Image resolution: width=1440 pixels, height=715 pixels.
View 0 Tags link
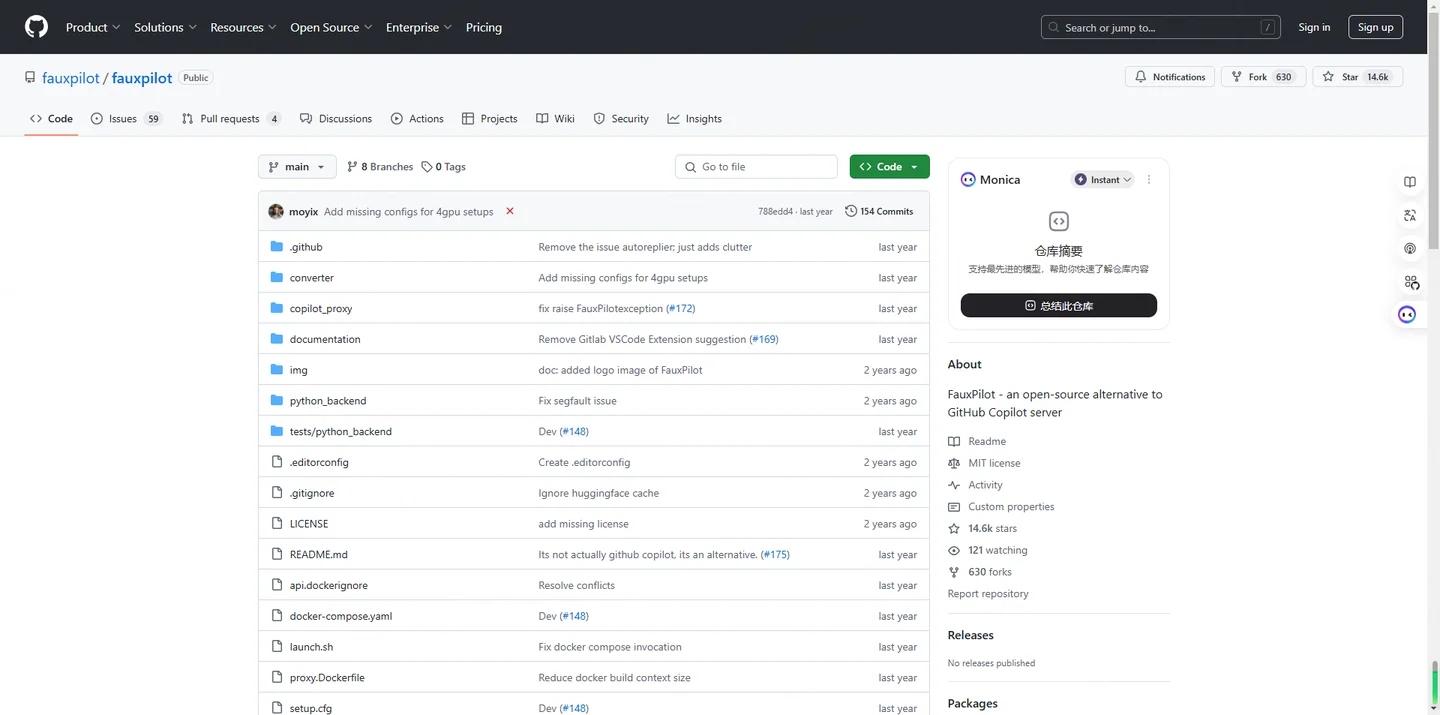(444, 167)
